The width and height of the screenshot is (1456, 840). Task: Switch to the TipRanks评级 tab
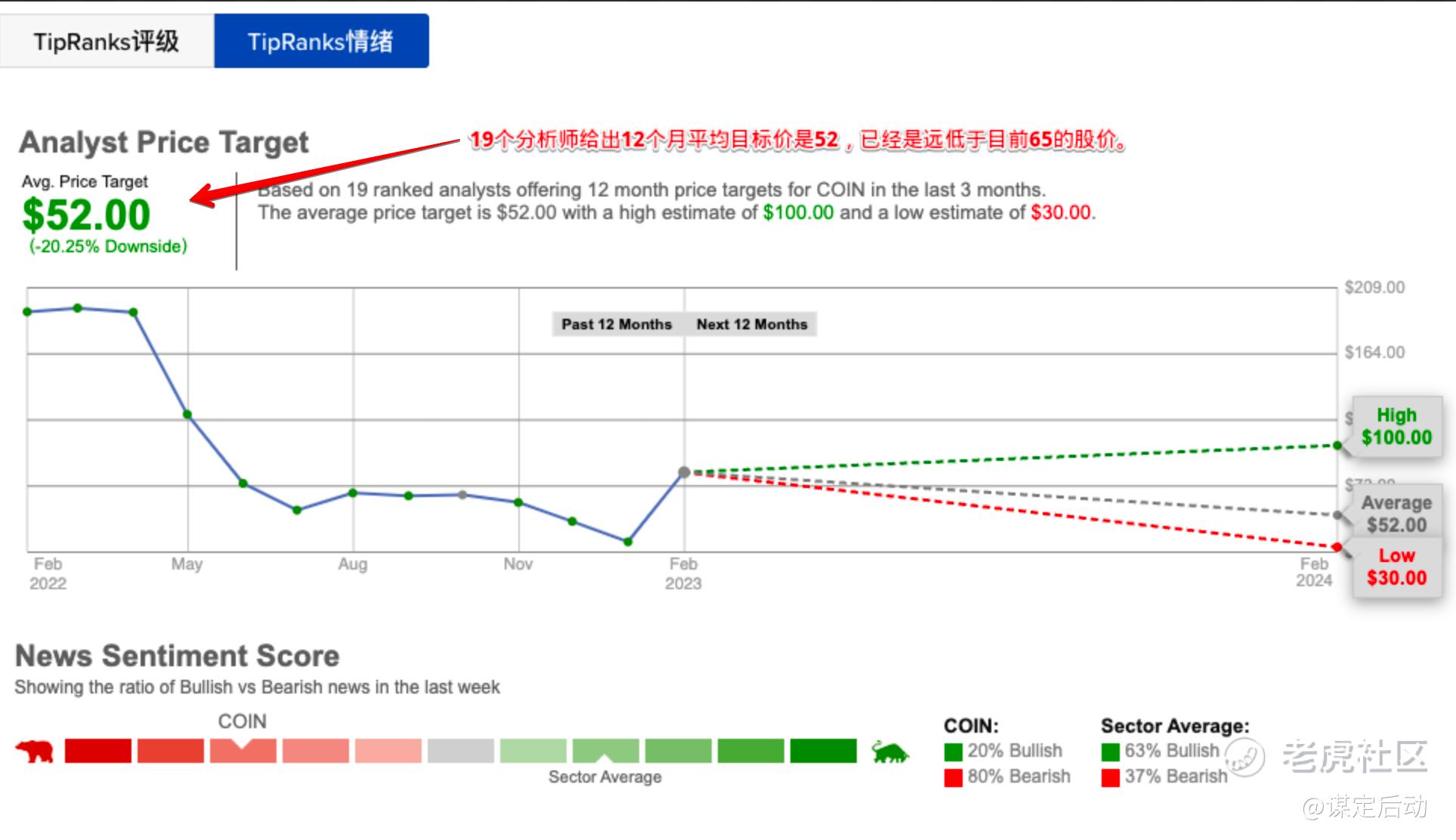pyautogui.click(x=107, y=41)
